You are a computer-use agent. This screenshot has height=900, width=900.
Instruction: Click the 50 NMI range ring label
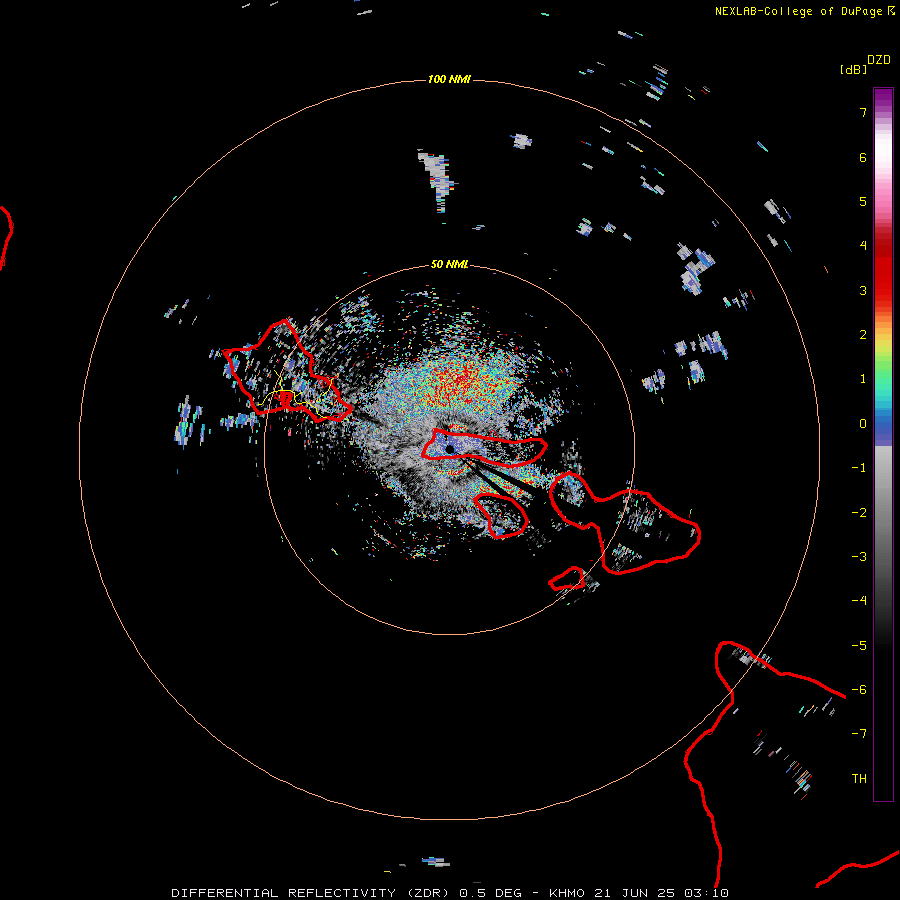point(449,264)
